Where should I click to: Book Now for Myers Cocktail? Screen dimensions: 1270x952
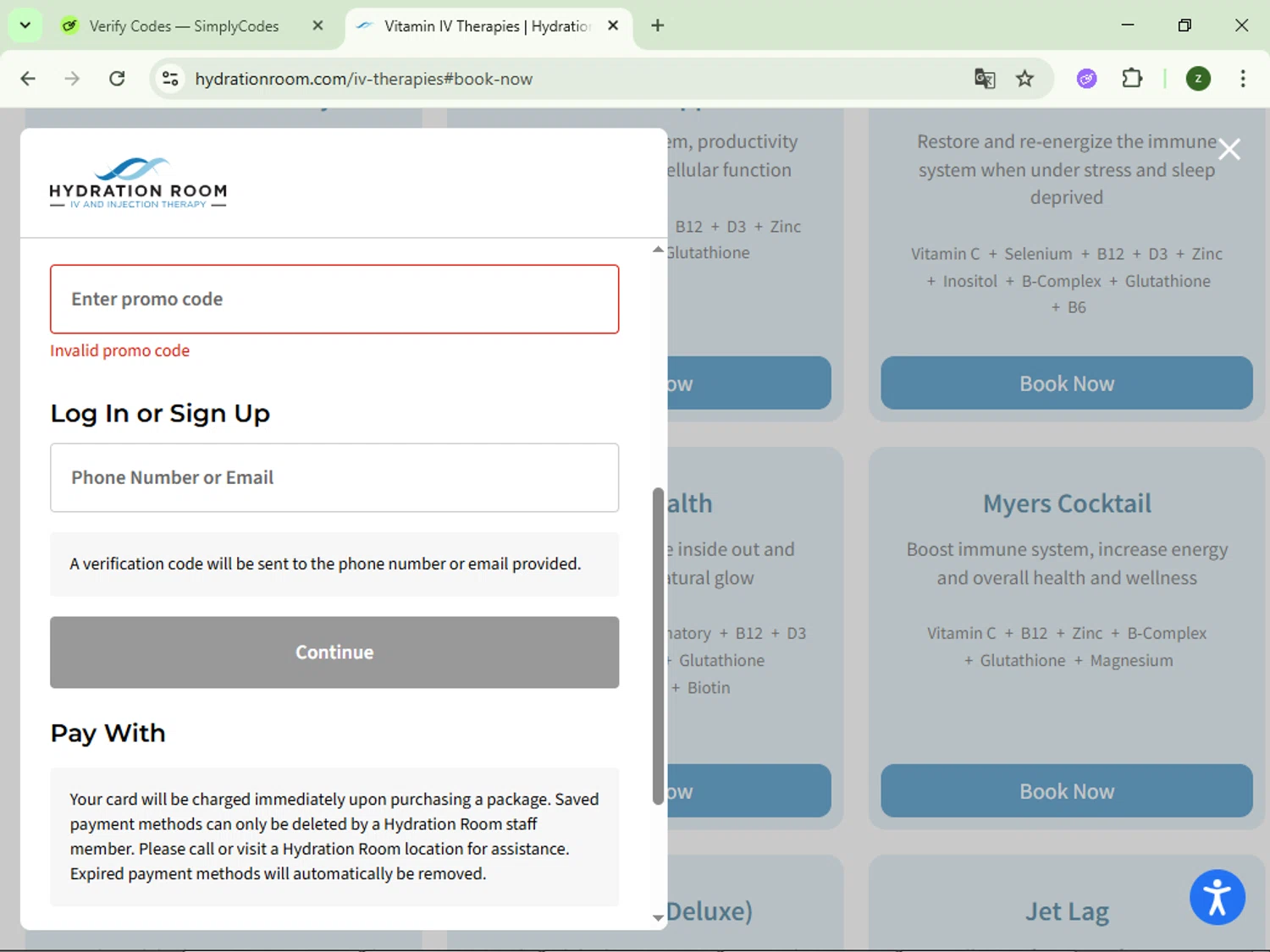1066,791
